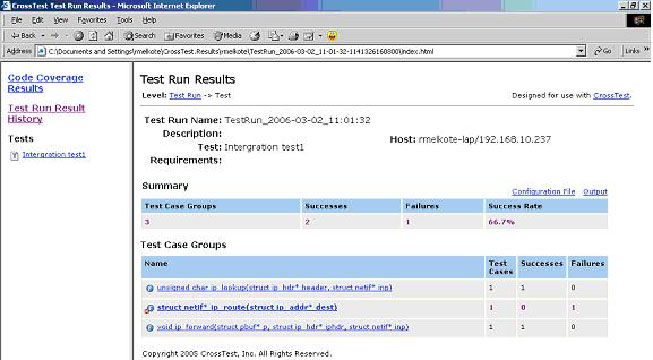This screenshot has height=360, width=653.
Task: Open the Help menu
Action: 149,20
